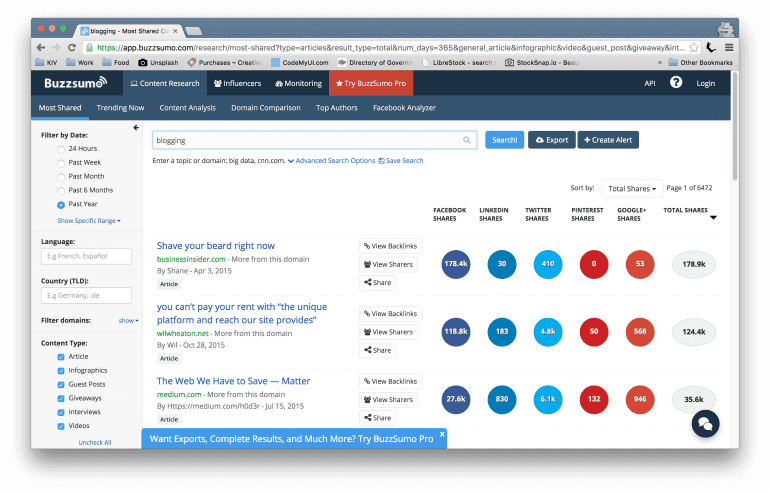Click Google+ shares circle showing 568
Image resolution: width=770 pixels, height=493 pixels.
[x=640, y=331]
